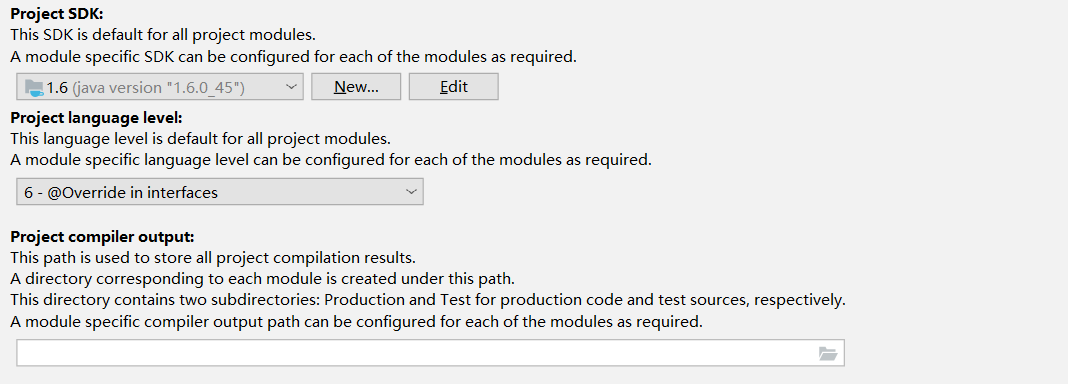Expand the language level dropdown chevron
The height and width of the screenshot is (384, 1068).
click(411, 192)
